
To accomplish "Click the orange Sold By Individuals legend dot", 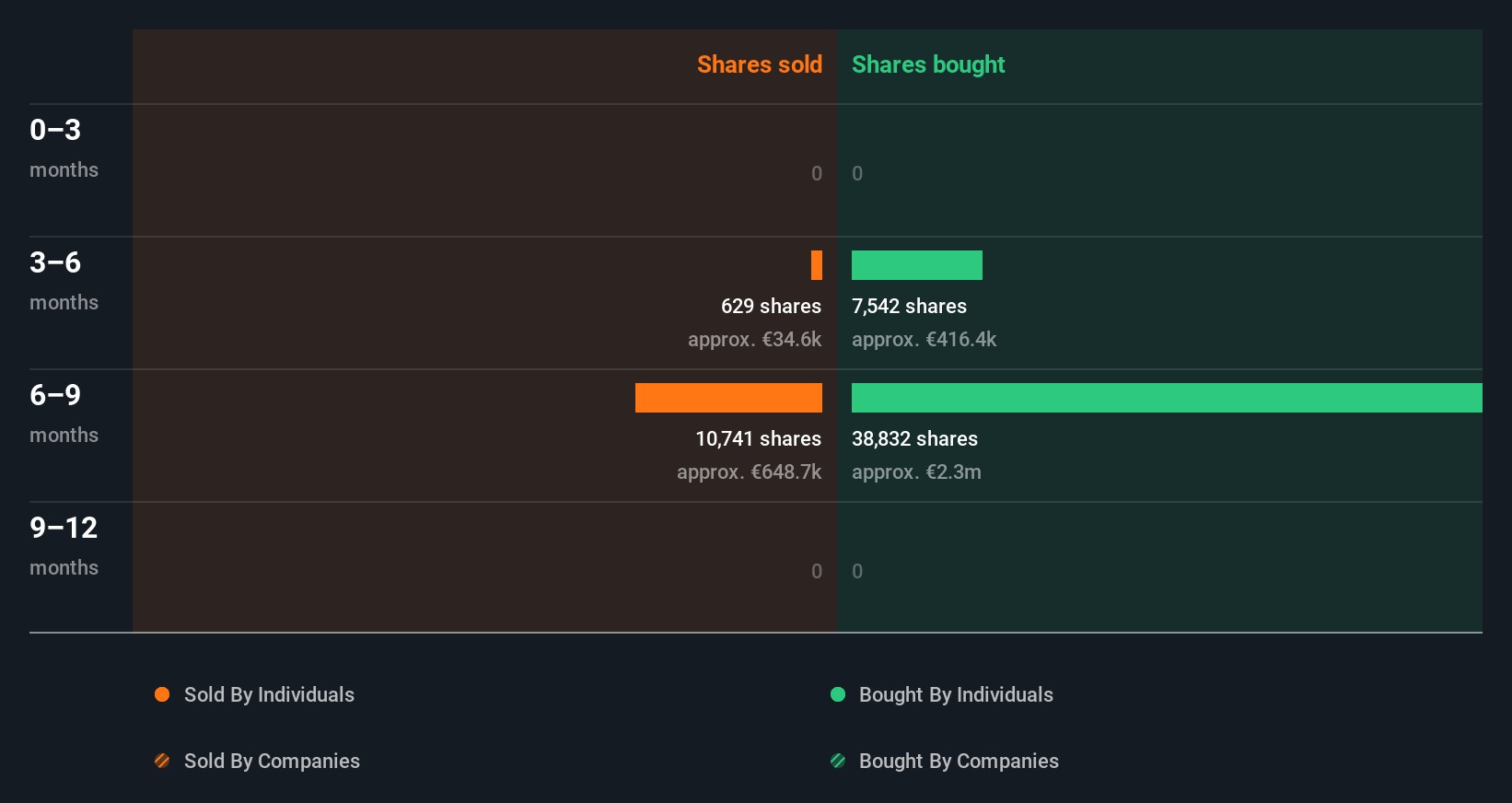I will coord(162,694).
